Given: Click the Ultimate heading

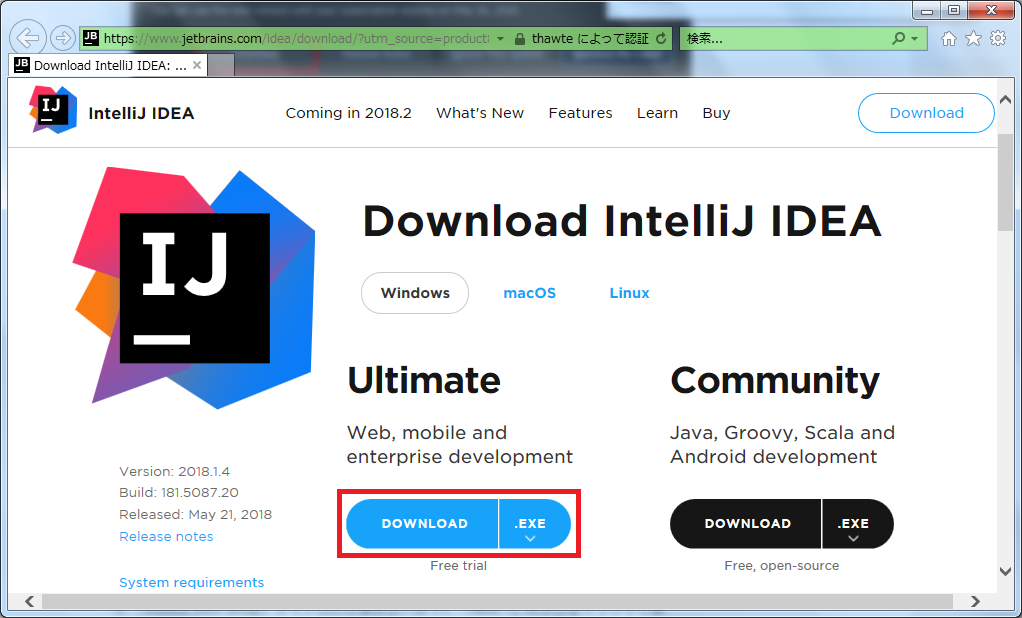Looking at the screenshot, I should pyautogui.click(x=424, y=380).
